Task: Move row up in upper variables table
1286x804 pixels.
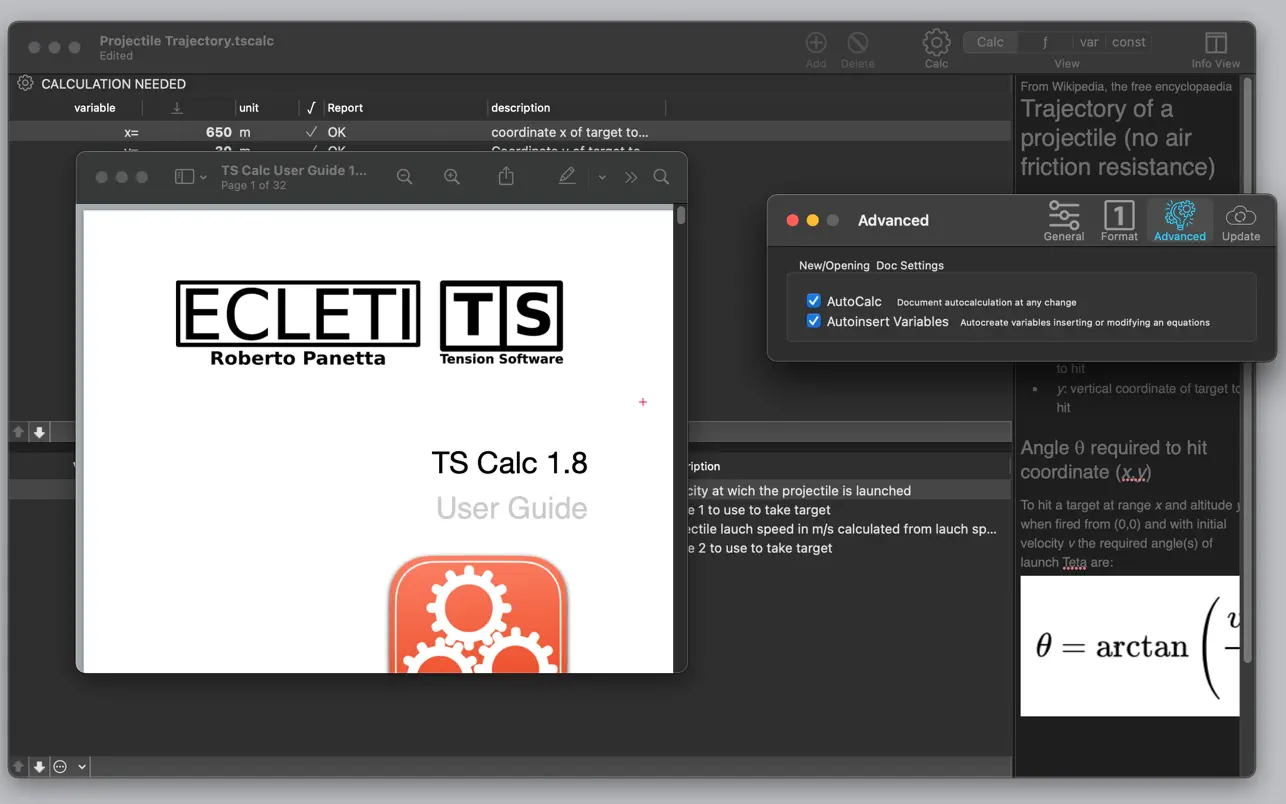Action: point(18,432)
